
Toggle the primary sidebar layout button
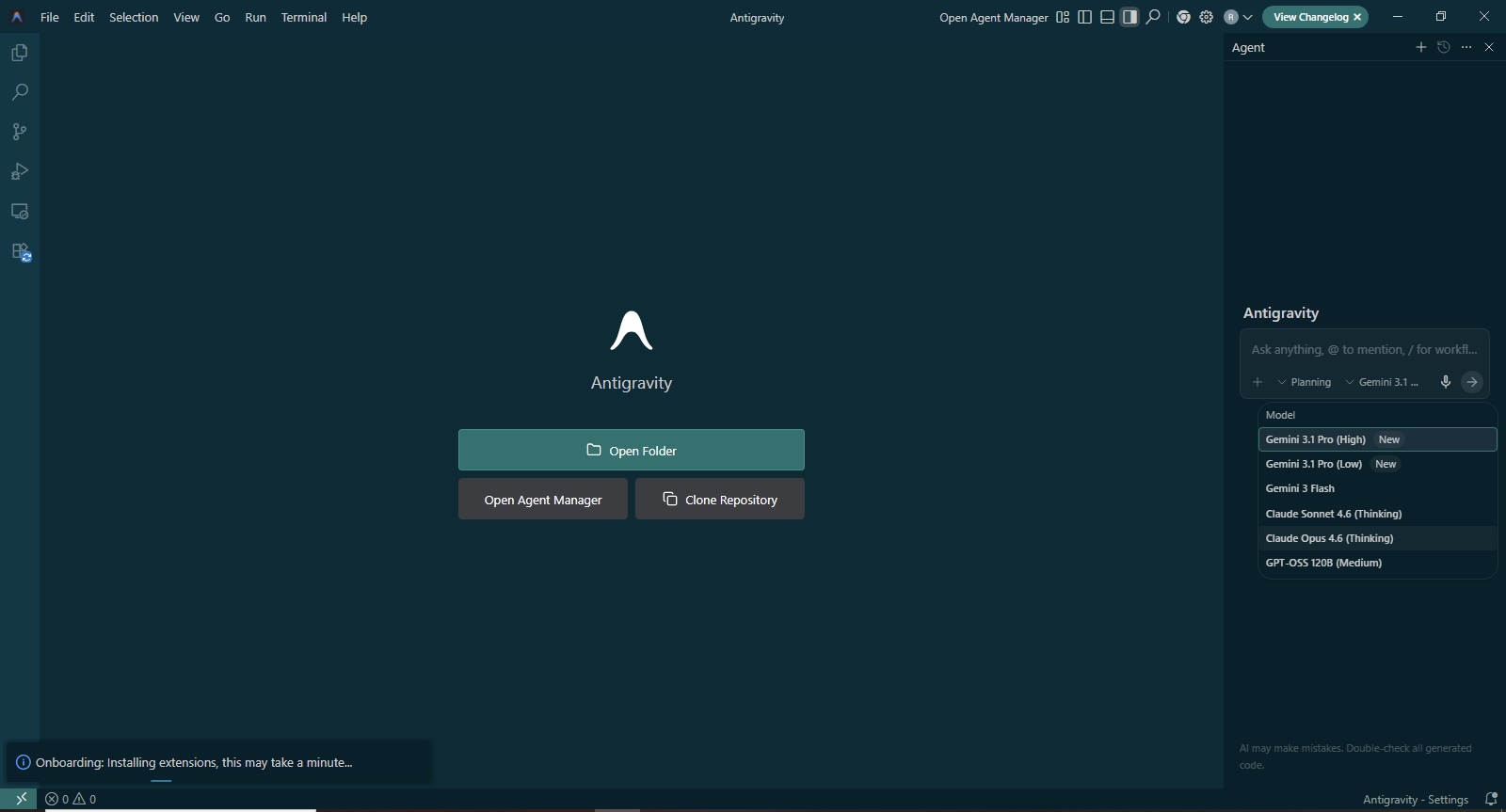[1084, 17]
